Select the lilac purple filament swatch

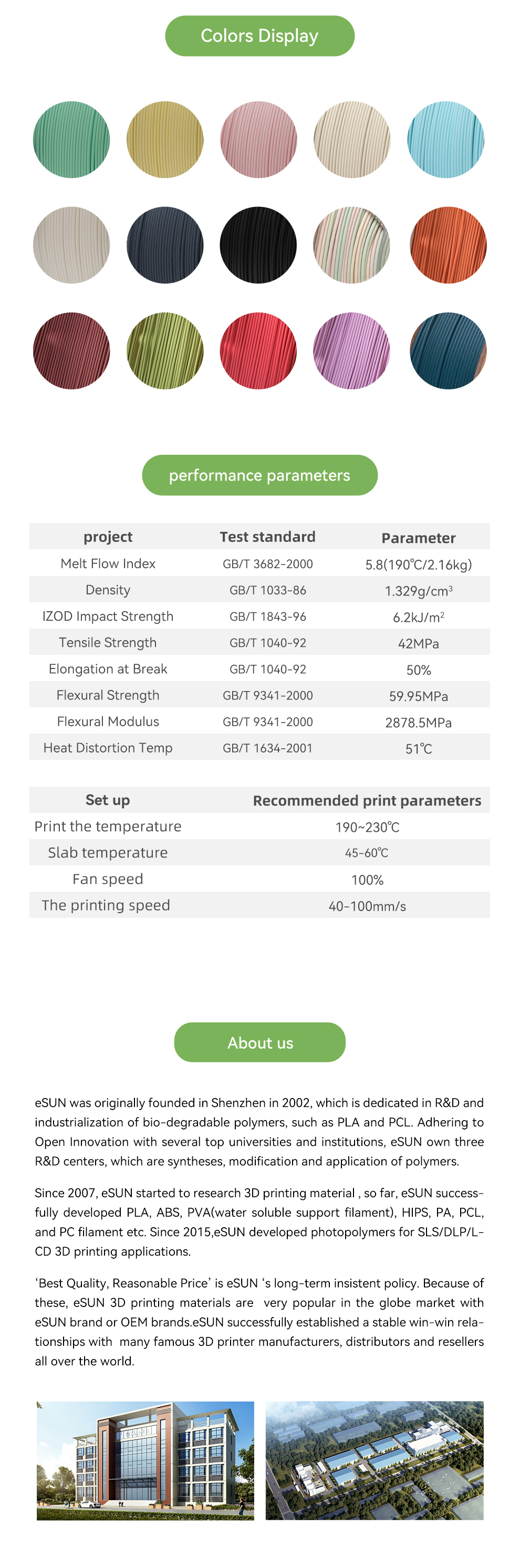pyautogui.click(x=352, y=351)
